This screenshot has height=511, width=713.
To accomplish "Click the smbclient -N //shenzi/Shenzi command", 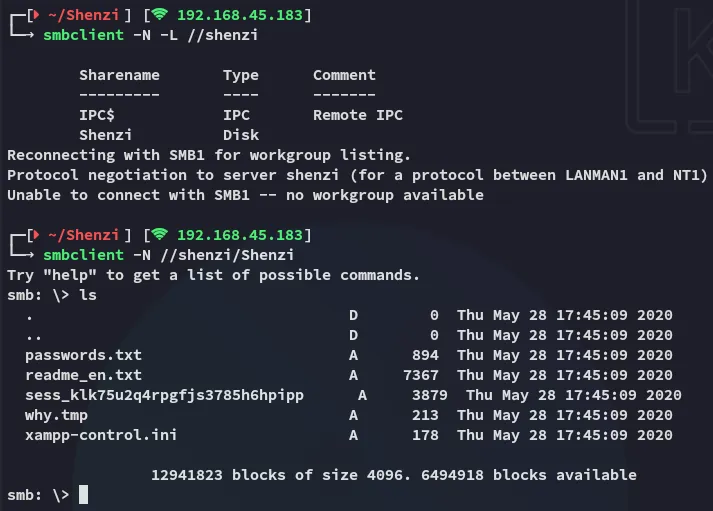I will pos(169,255).
